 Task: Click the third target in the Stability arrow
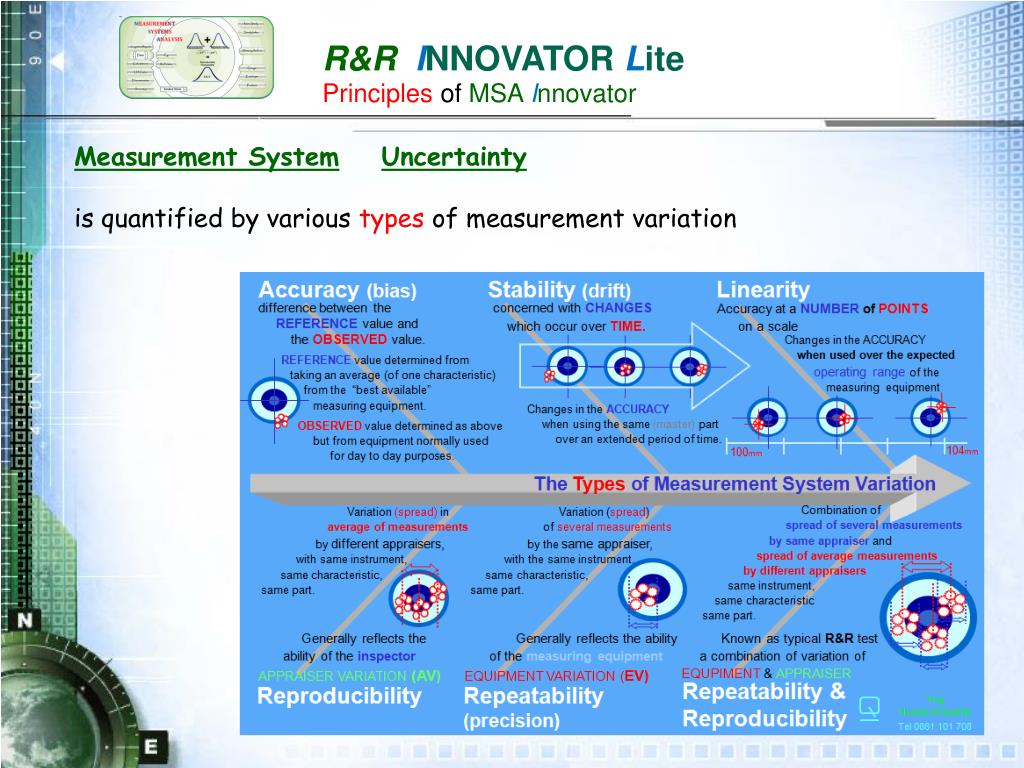[x=690, y=366]
